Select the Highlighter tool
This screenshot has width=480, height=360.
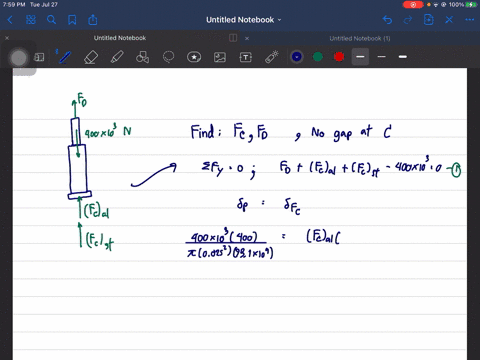[x=117, y=57]
